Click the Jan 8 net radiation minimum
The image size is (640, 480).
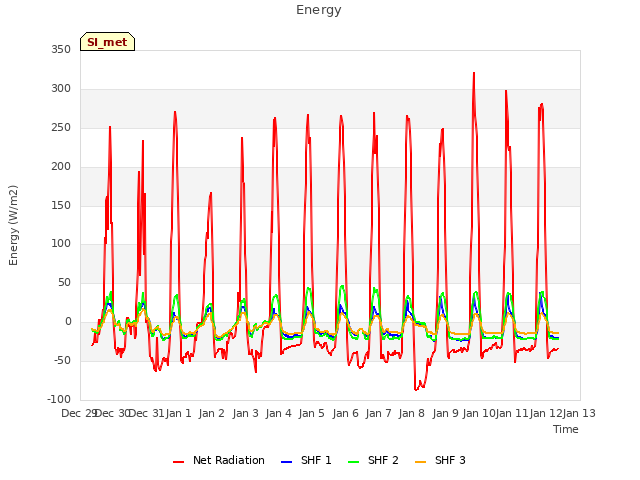click(416, 390)
